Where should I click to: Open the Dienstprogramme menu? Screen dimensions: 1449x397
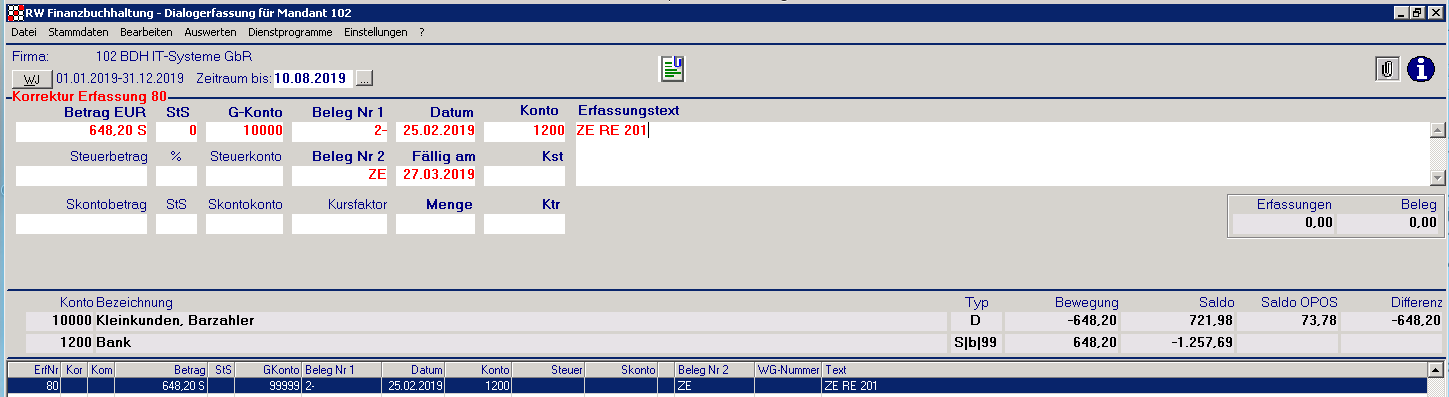290,32
